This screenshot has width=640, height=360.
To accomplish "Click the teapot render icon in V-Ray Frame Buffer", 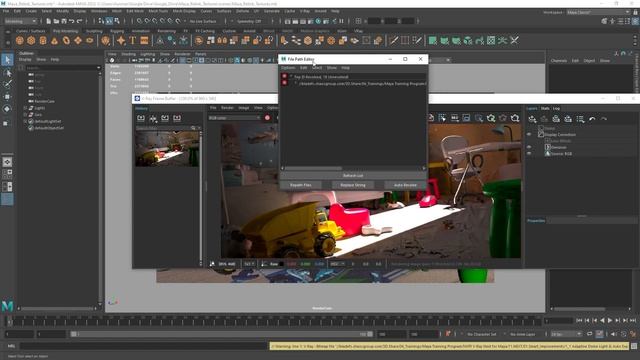I will coord(515,118).
